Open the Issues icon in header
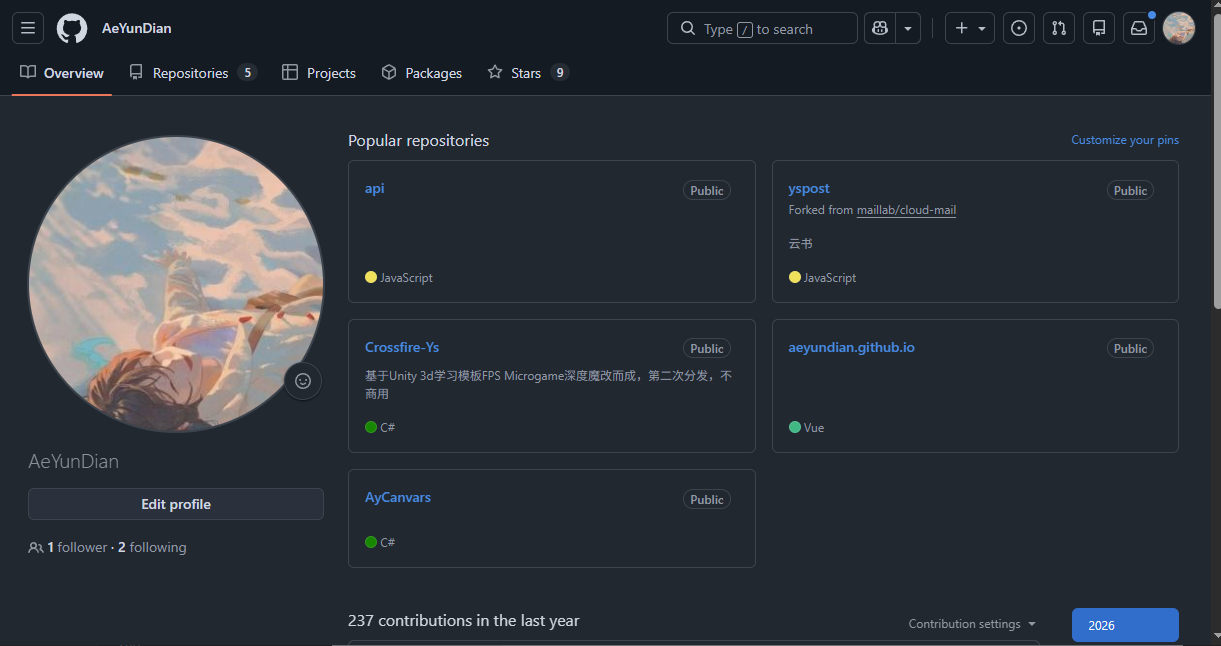 pos(1019,29)
